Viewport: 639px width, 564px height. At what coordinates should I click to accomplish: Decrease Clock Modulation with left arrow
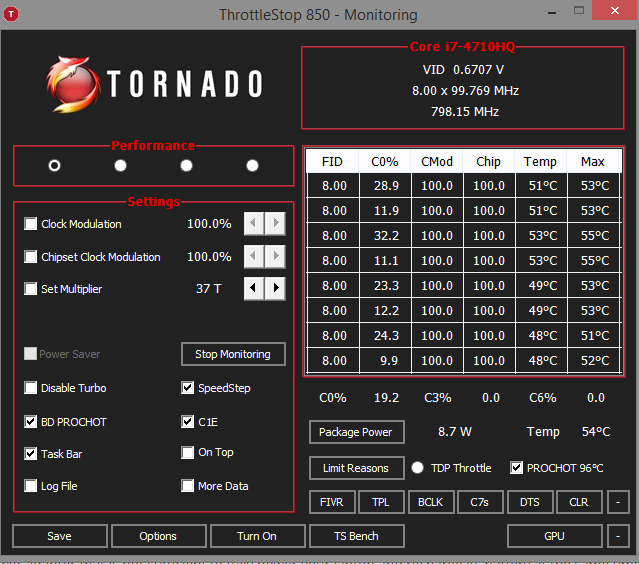click(x=254, y=223)
